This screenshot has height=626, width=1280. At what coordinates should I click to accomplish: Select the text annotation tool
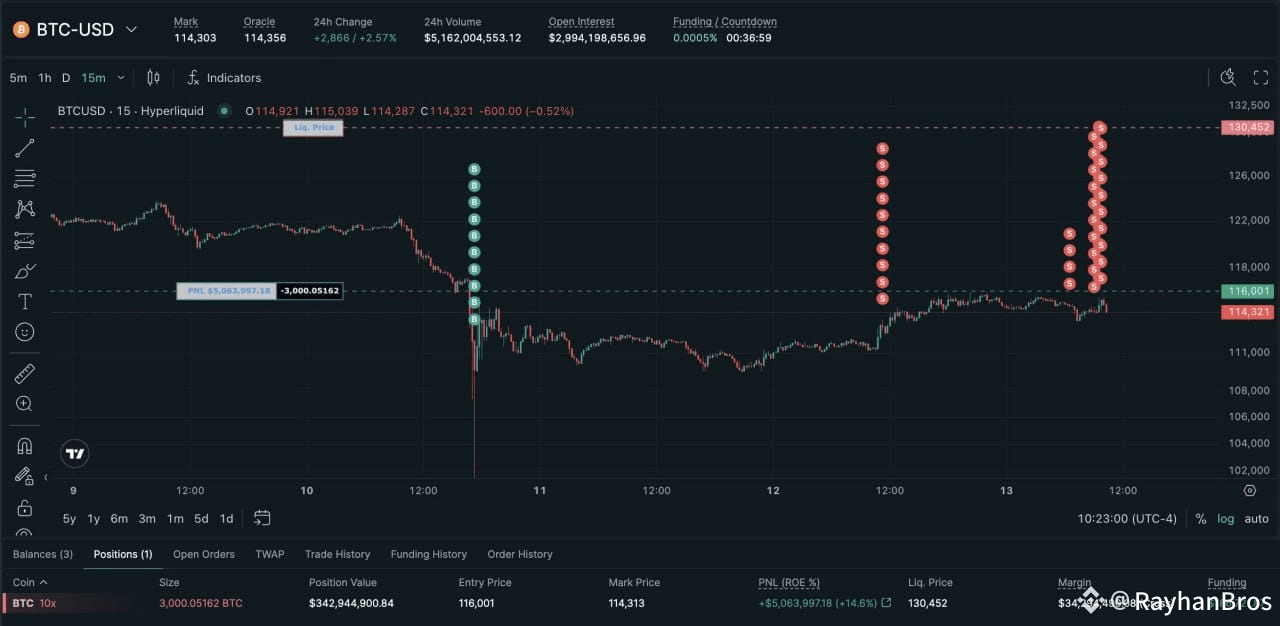point(24,301)
